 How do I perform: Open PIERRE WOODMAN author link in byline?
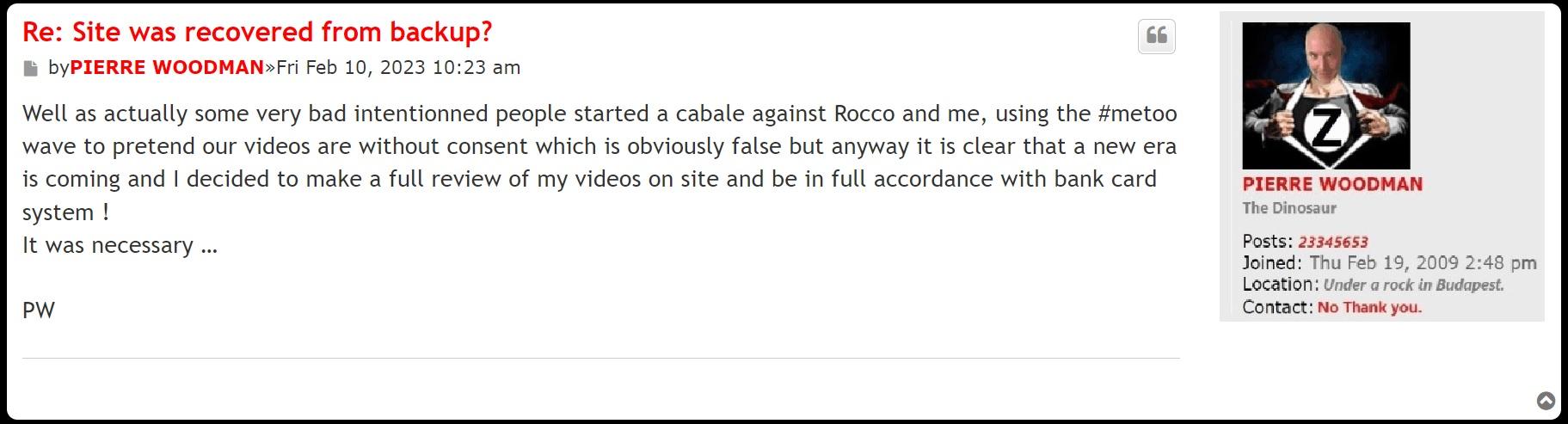(167, 67)
